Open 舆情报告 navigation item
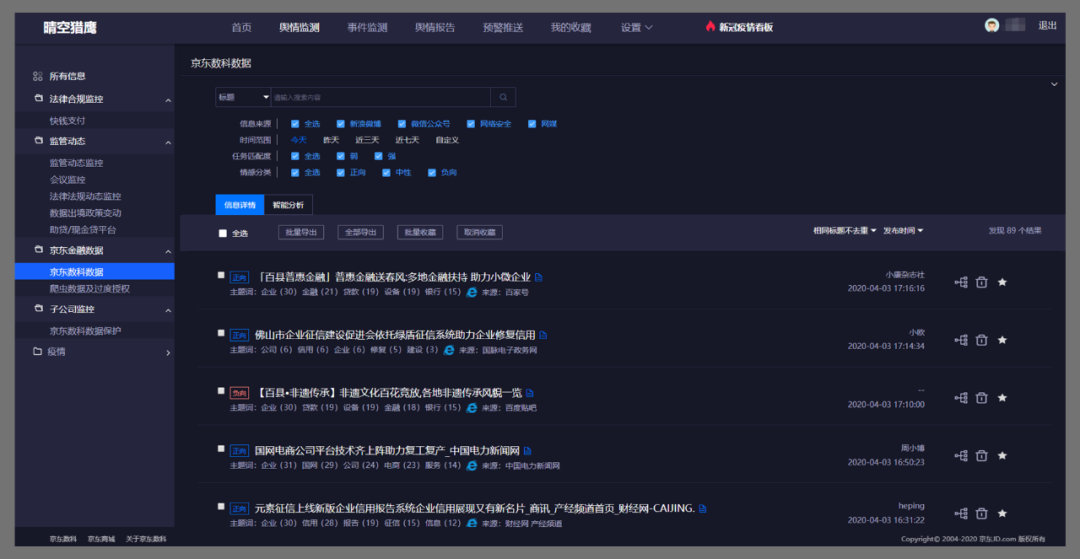The width and height of the screenshot is (1080, 559). pos(435,28)
